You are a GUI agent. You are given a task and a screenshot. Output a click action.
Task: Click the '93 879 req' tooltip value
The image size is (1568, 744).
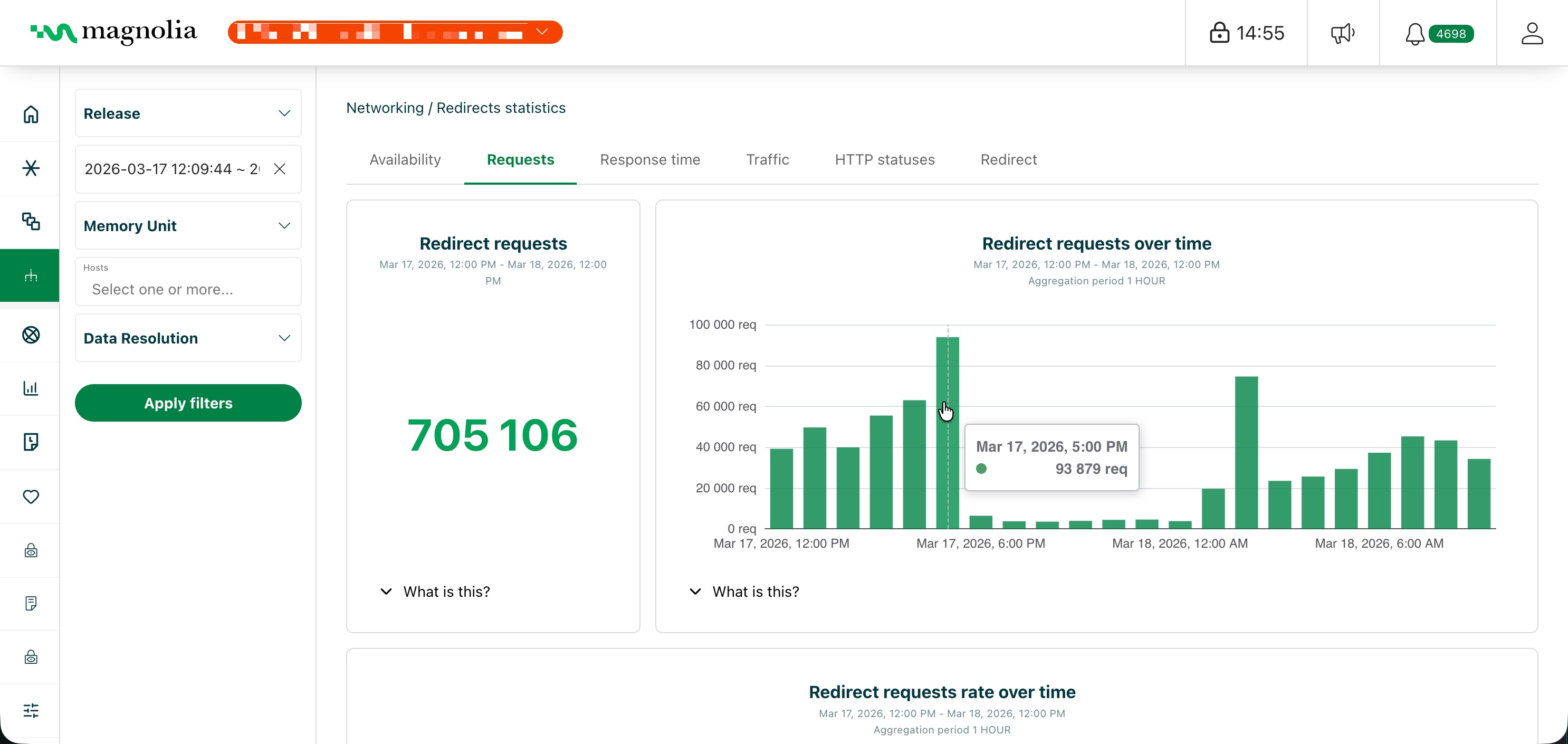click(1091, 469)
